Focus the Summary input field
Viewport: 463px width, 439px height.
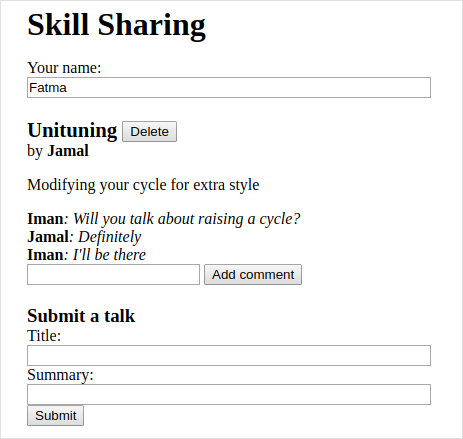[x=229, y=395]
